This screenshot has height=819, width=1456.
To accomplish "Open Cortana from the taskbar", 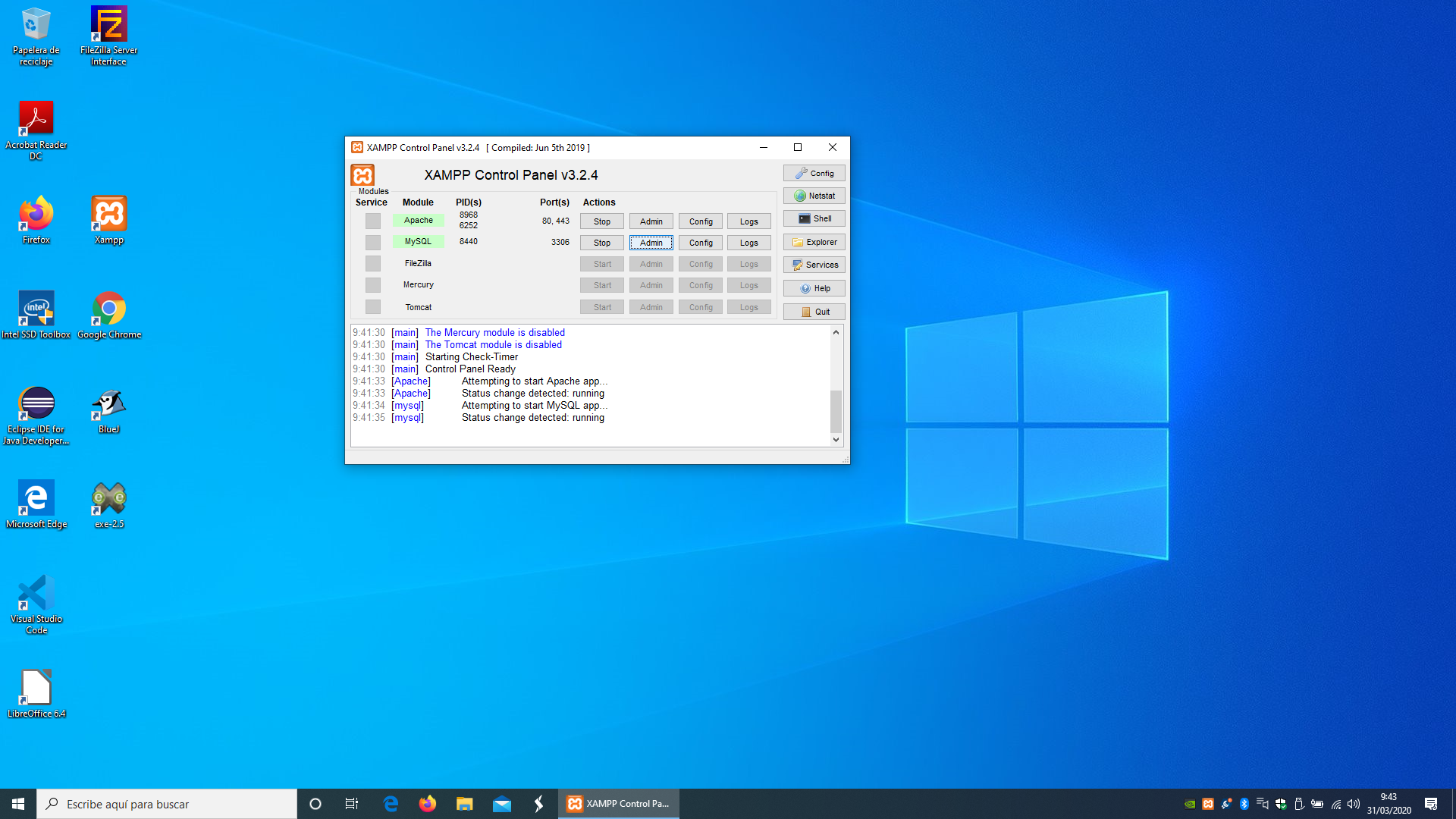I will coord(315,804).
